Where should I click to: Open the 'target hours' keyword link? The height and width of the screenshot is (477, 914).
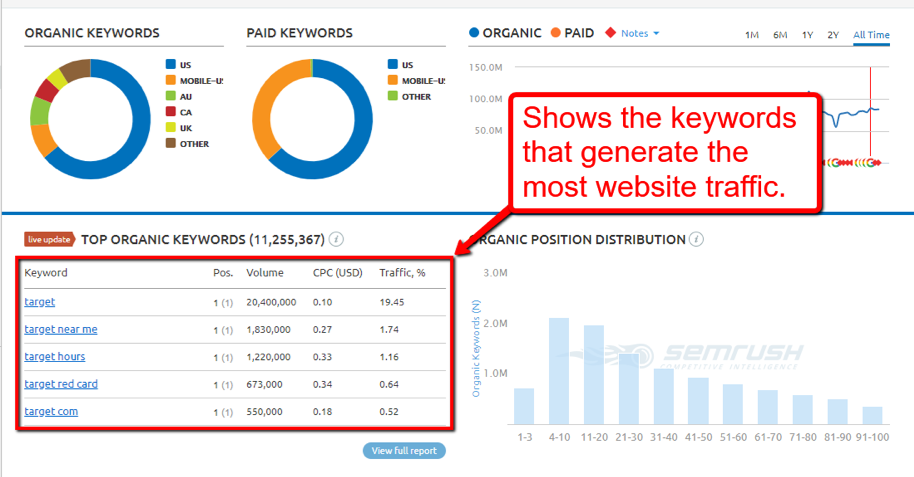click(55, 356)
